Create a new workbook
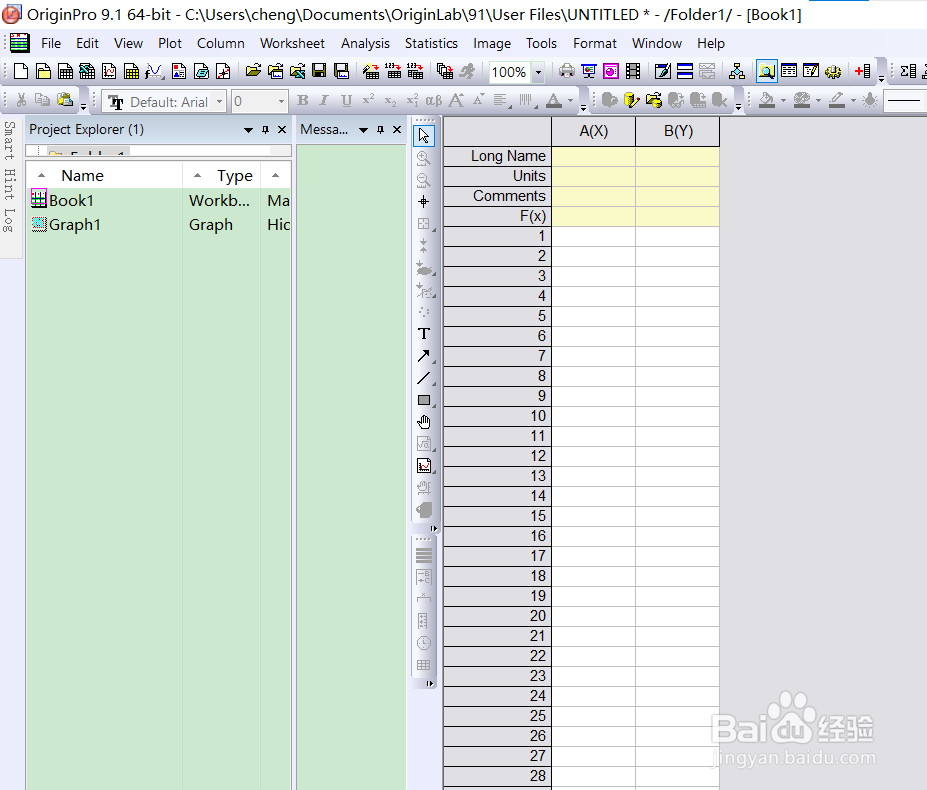Image resolution: width=927 pixels, height=790 pixels. coord(65,72)
